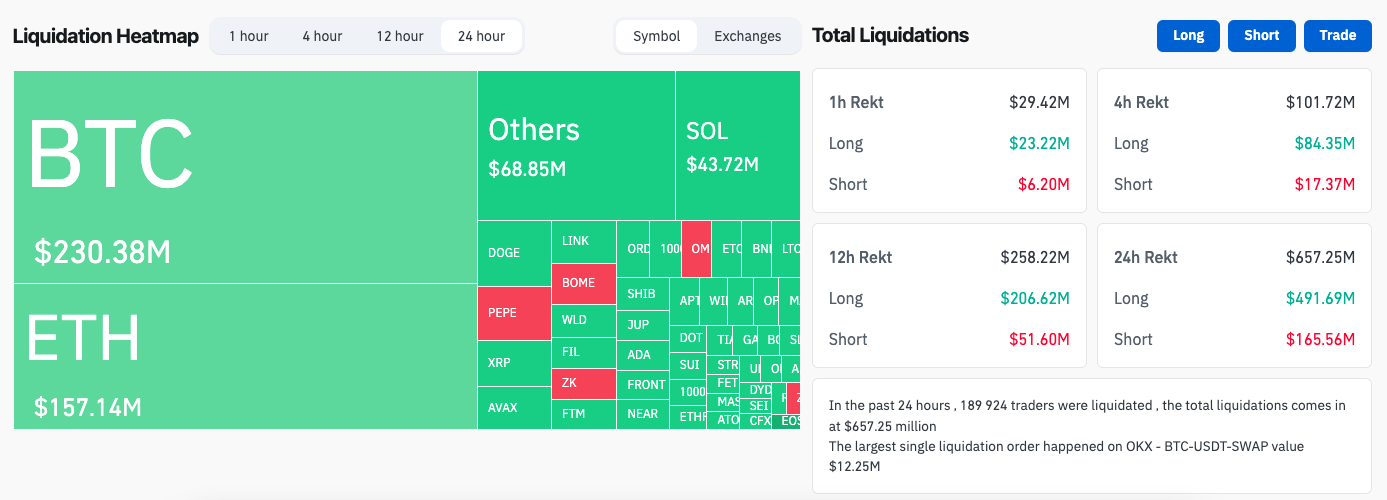
Task: Select the red PEPE tile
Action: pos(514,313)
